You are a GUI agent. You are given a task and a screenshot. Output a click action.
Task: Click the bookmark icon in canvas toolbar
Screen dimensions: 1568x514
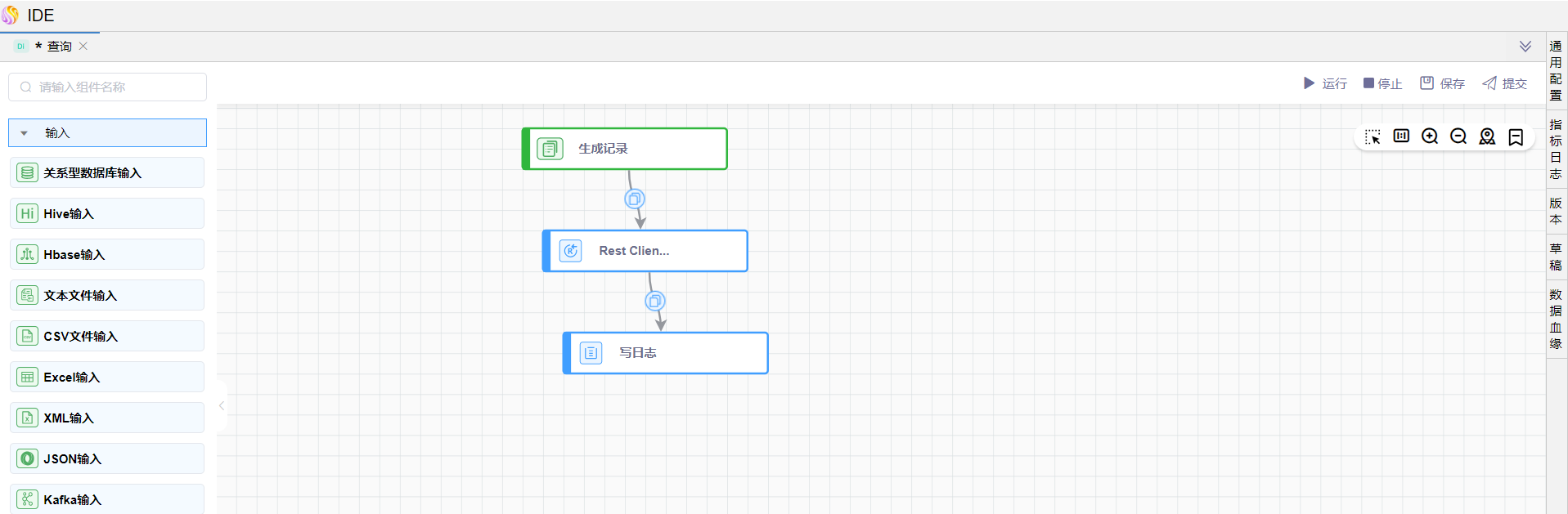point(1515,136)
